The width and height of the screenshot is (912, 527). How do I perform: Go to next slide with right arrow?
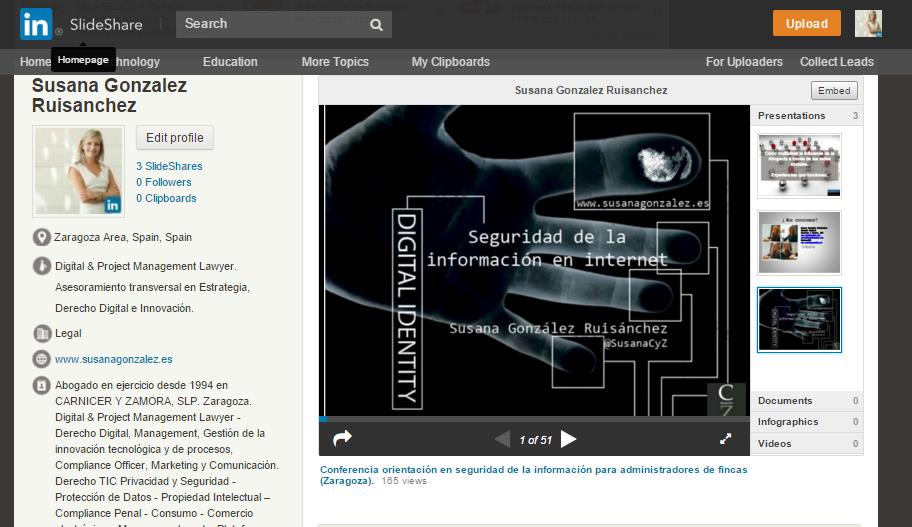coord(569,439)
